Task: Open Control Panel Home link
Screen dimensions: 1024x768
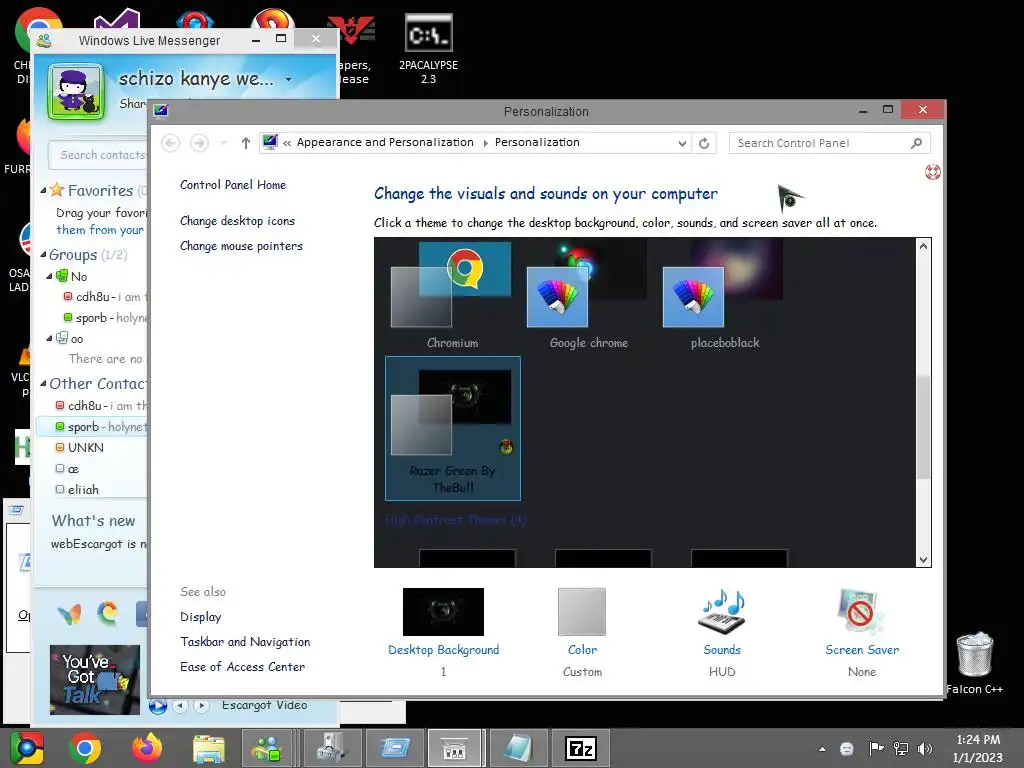Action: (233, 185)
